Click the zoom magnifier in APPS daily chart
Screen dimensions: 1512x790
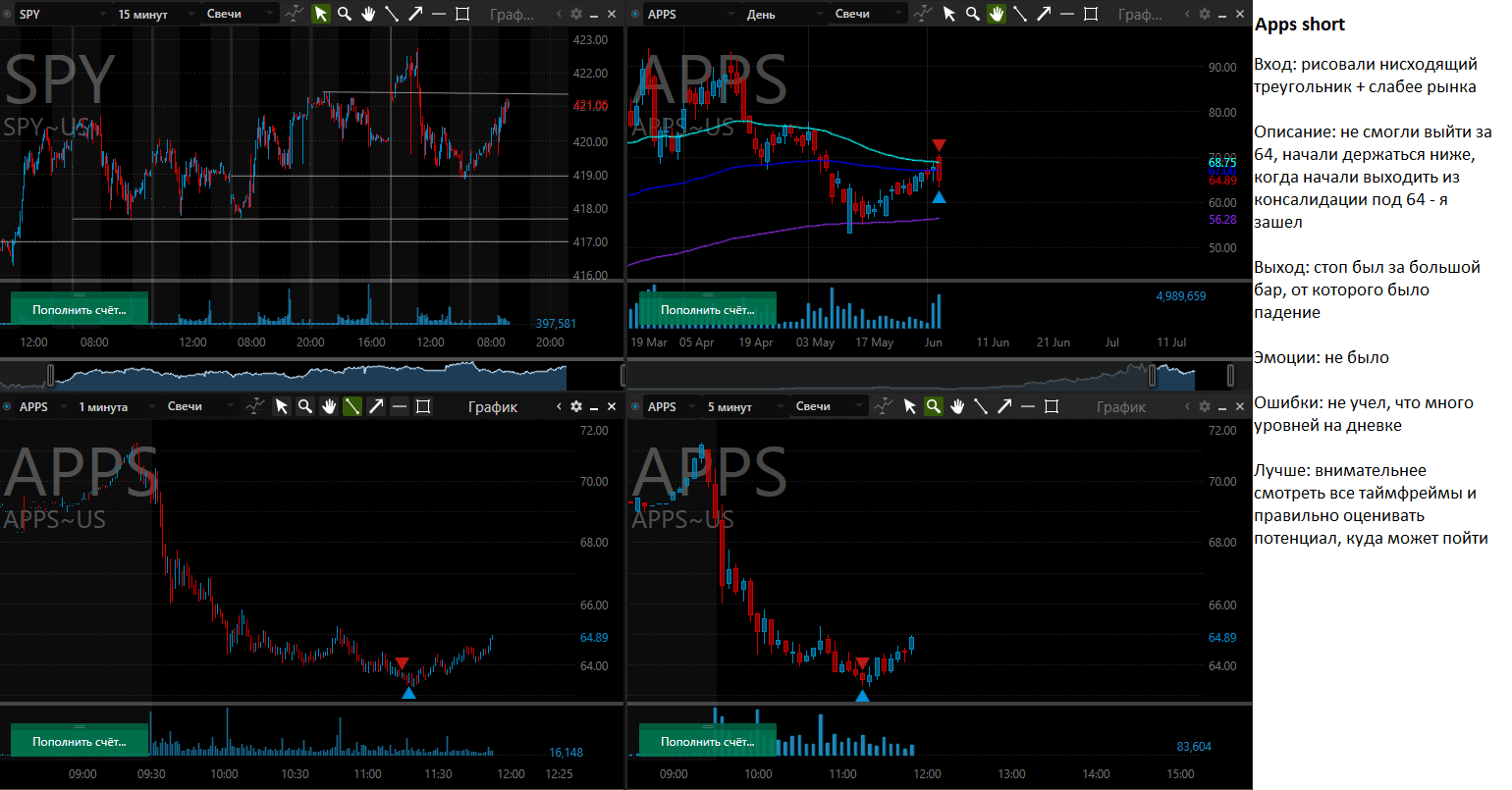973,14
